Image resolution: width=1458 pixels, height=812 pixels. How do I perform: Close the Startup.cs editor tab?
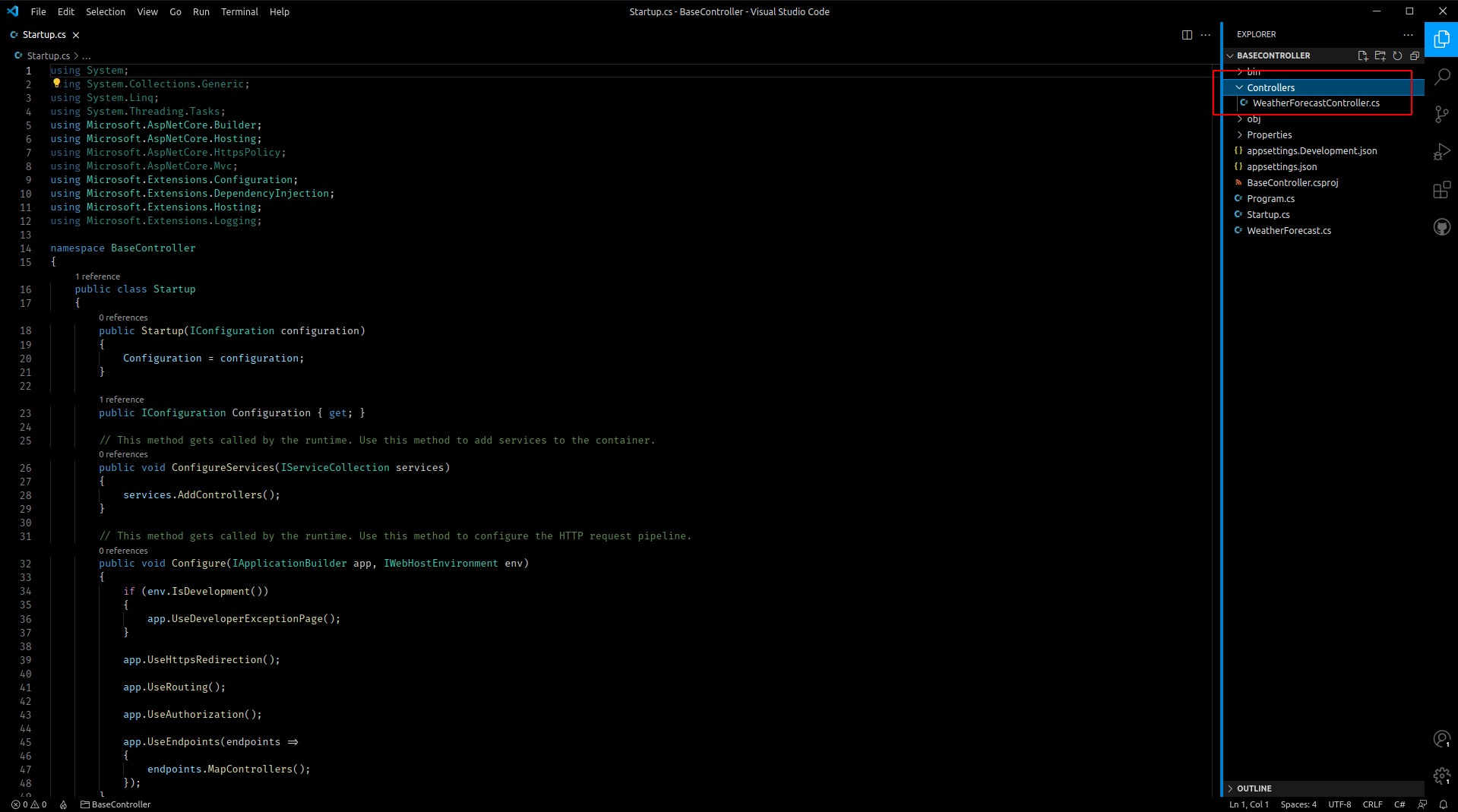76,35
